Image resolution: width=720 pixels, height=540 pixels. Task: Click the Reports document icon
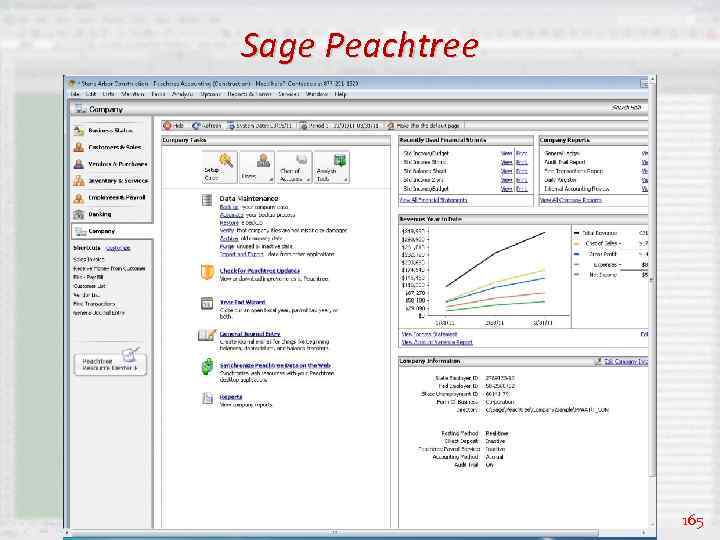click(x=207, y=398)
